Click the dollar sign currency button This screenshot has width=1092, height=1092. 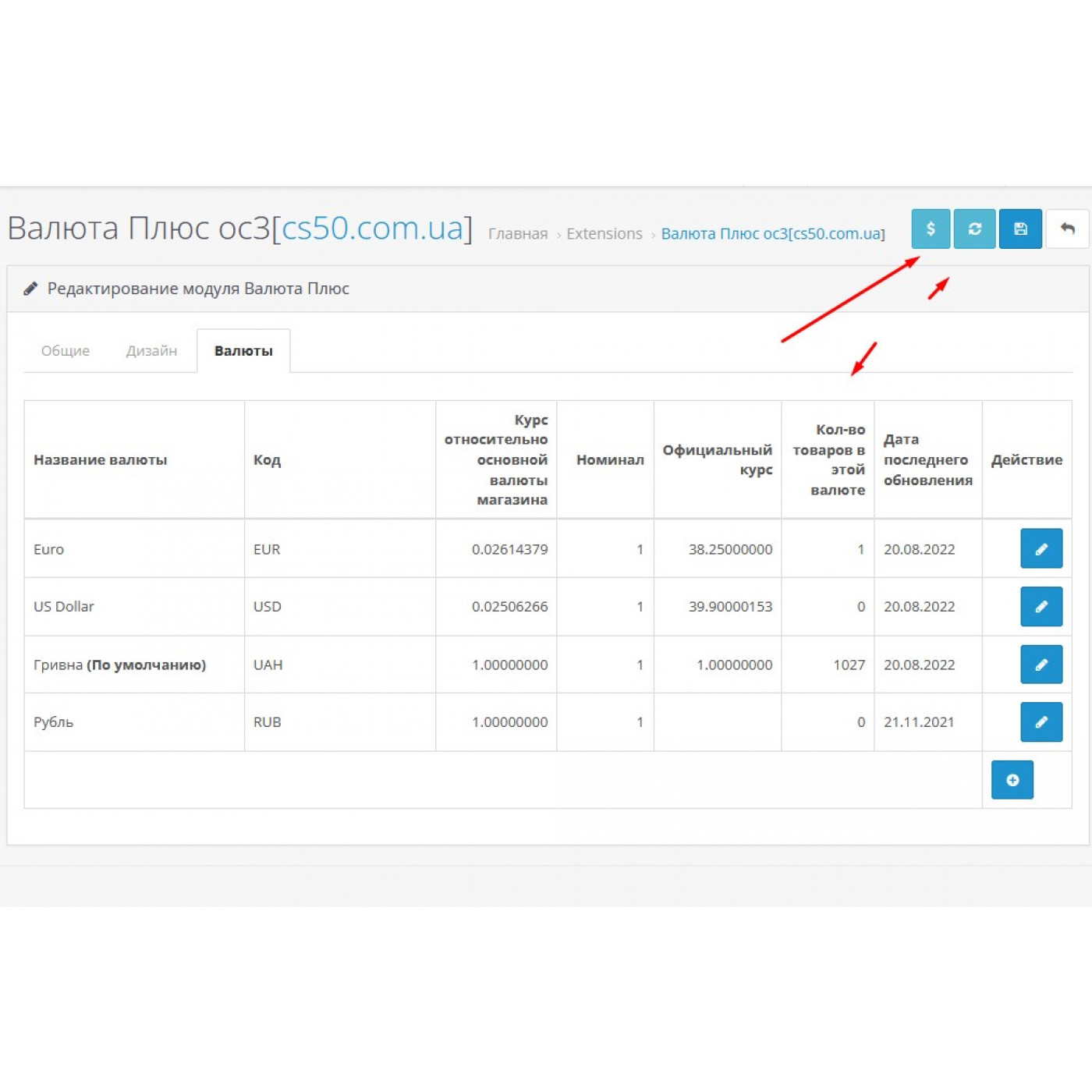930,229
